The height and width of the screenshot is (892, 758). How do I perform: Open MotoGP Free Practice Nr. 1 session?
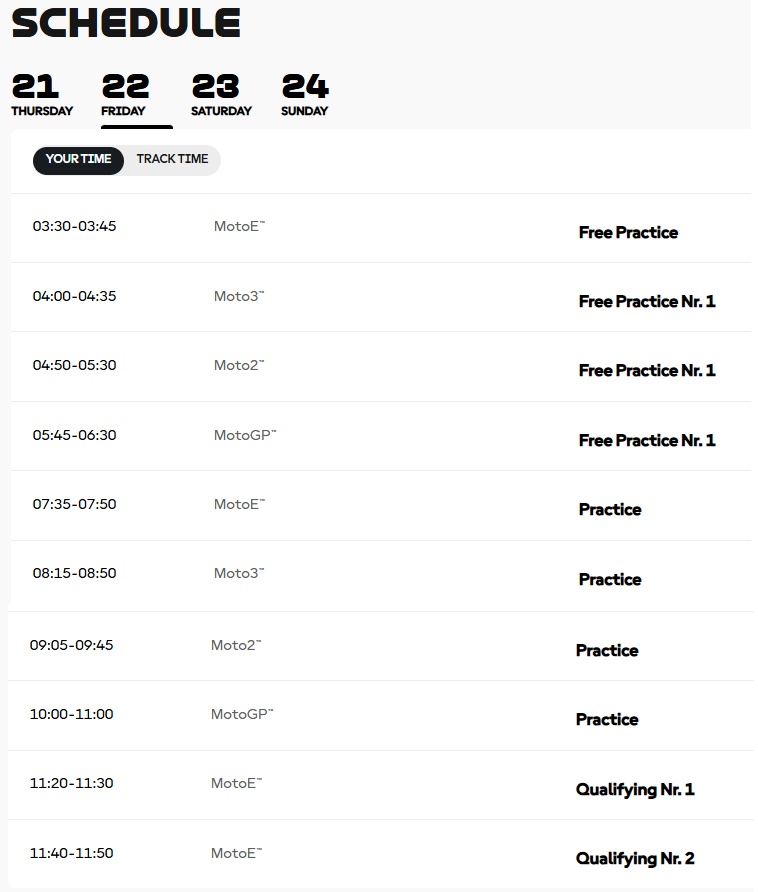[x=380, y=436]
